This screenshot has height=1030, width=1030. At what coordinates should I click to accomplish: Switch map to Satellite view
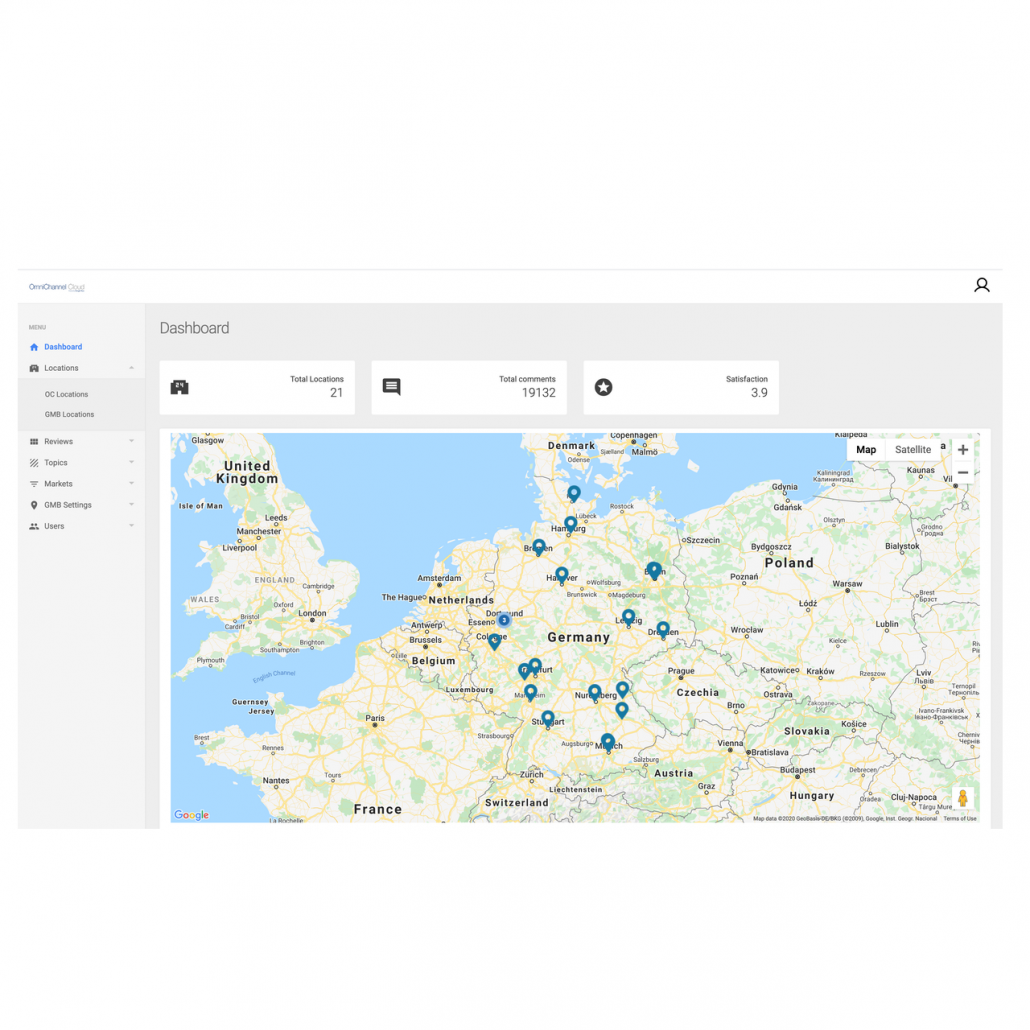point(912,450)
